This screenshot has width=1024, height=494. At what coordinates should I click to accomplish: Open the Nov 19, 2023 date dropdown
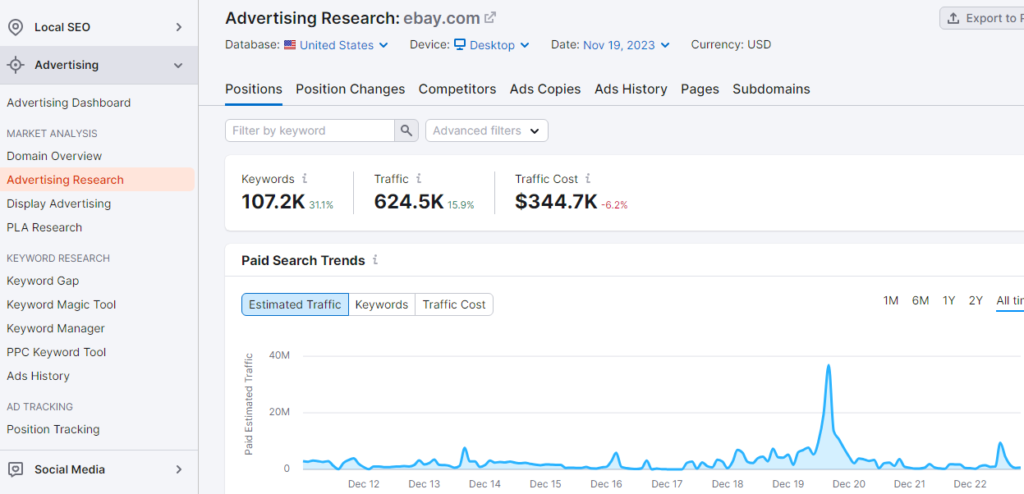pos(626,45)
